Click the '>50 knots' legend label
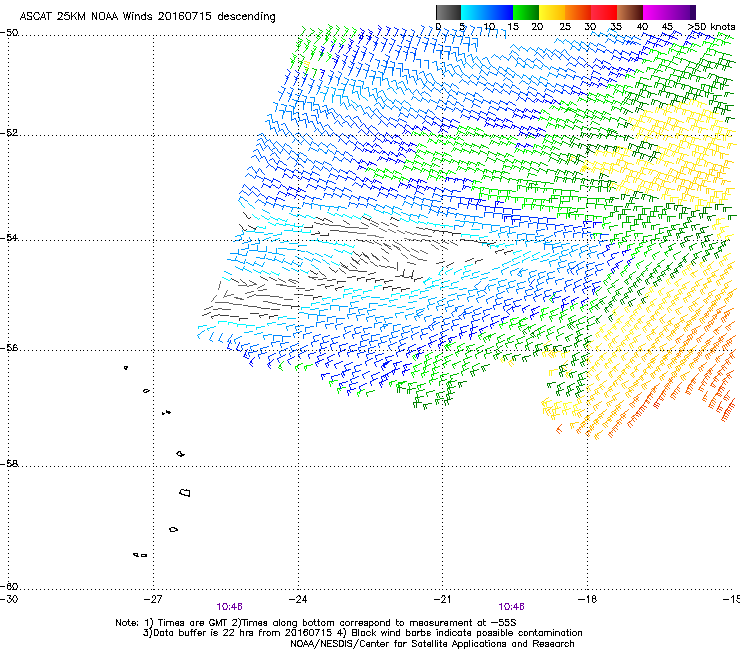Viewport: 740px width, 650px height. click(711, 27)
